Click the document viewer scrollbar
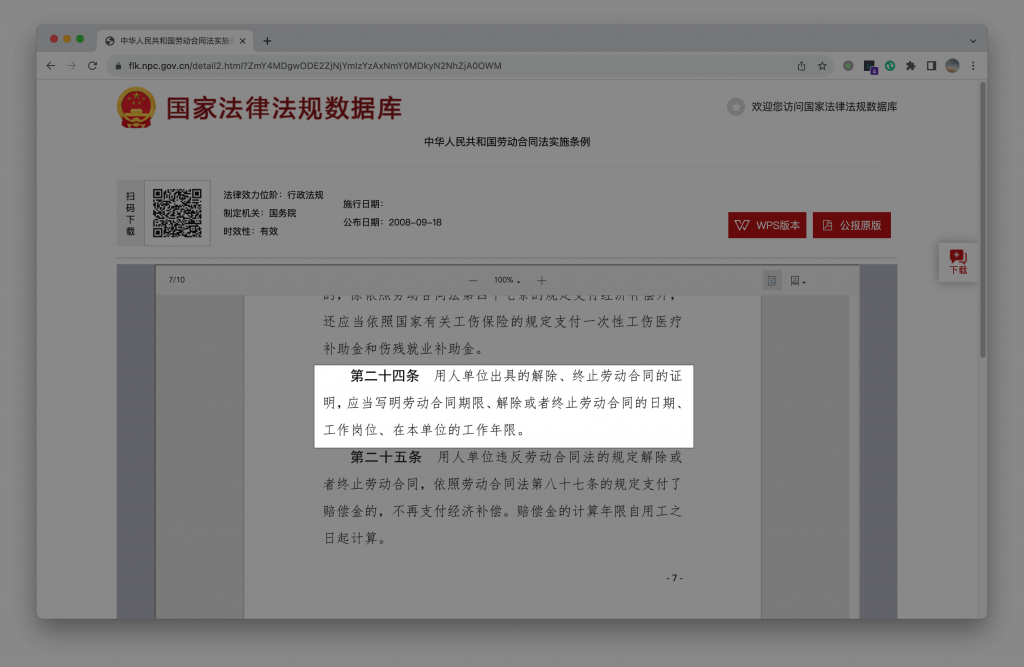Screen dimensions: 1024x667 [854, 457]
